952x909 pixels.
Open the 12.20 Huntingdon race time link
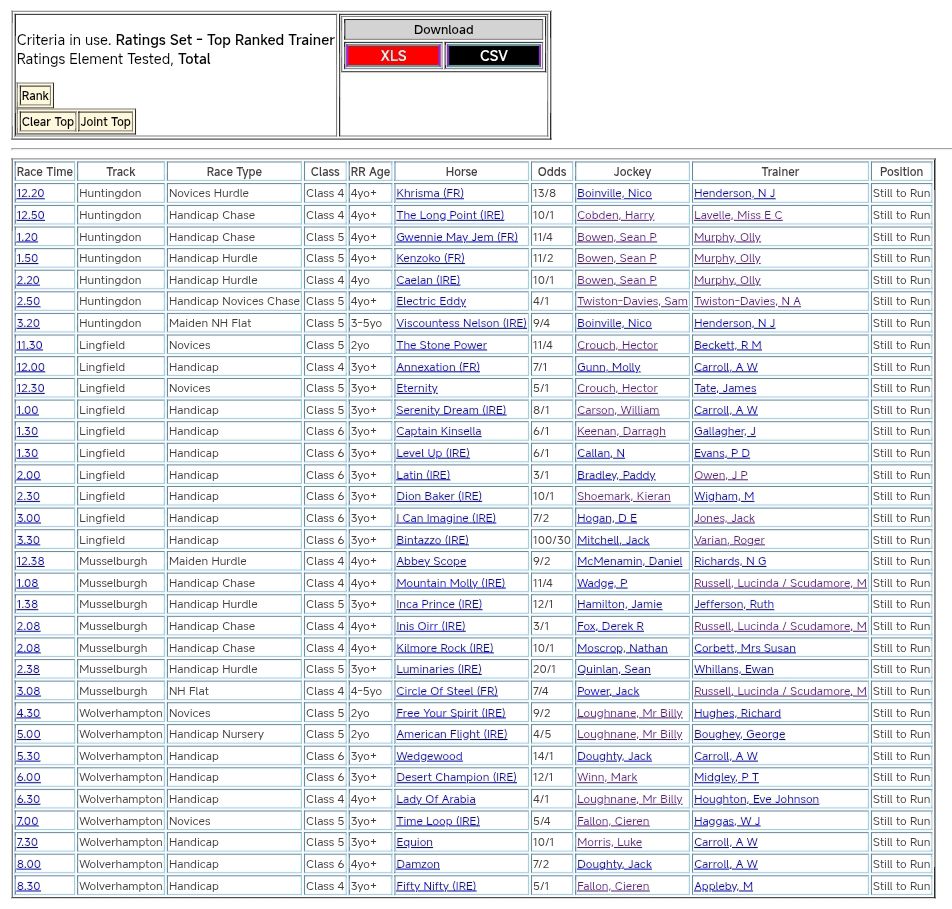30,193
